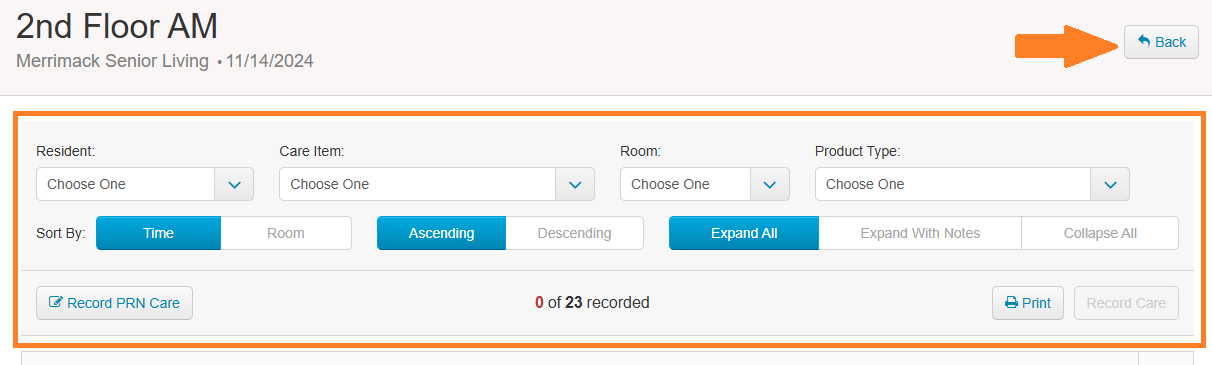
Task: Sort by Time
Action: point(158,233)
